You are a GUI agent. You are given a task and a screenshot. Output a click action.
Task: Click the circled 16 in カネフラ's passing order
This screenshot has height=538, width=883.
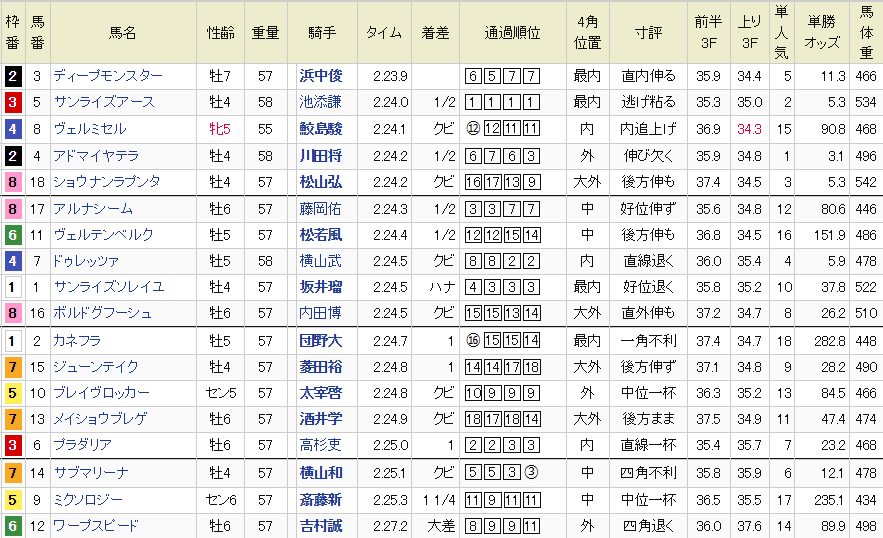473,341
